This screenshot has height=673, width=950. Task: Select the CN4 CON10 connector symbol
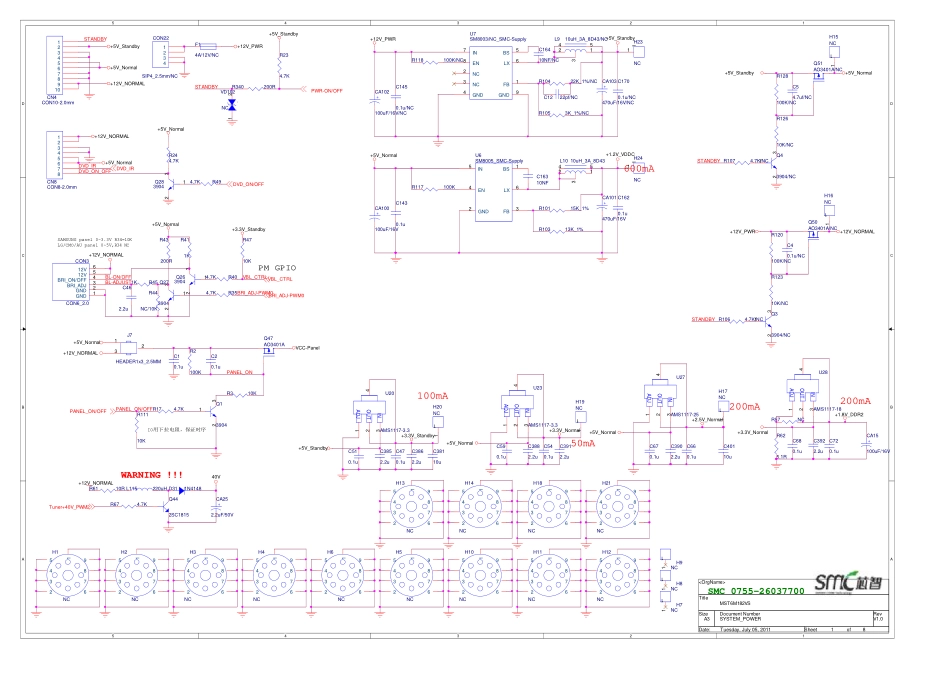[58, 66]
